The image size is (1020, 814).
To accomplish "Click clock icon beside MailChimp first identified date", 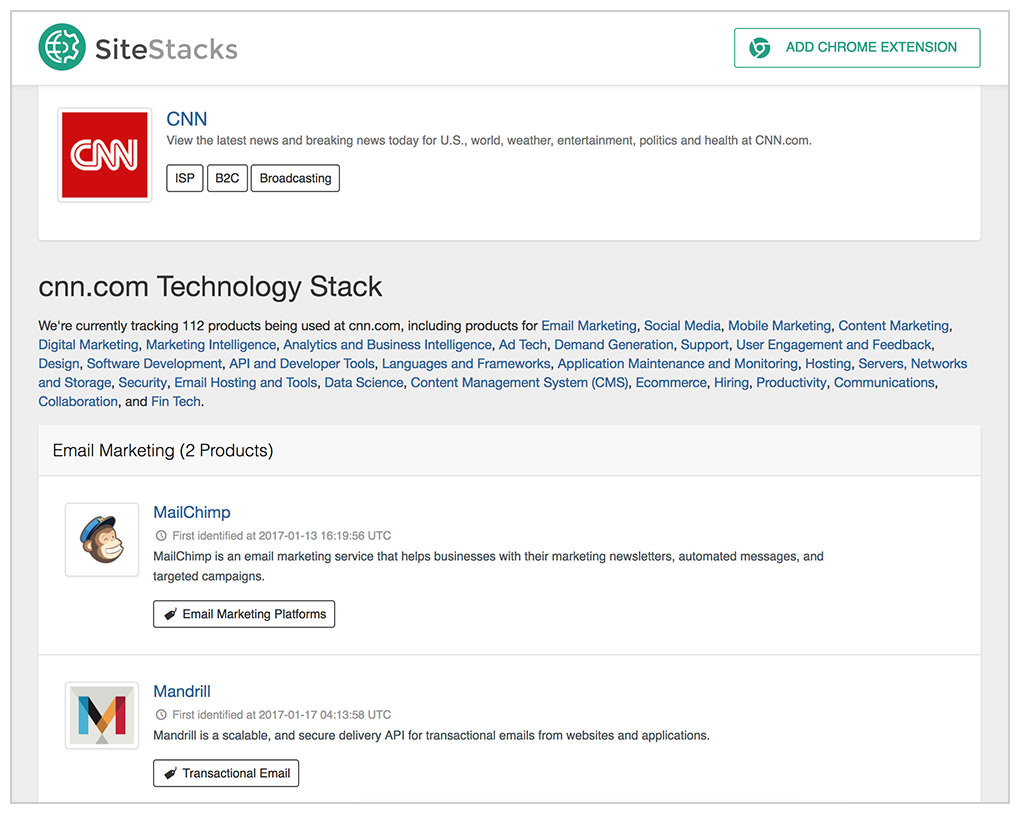I will [x=161, y=536].
